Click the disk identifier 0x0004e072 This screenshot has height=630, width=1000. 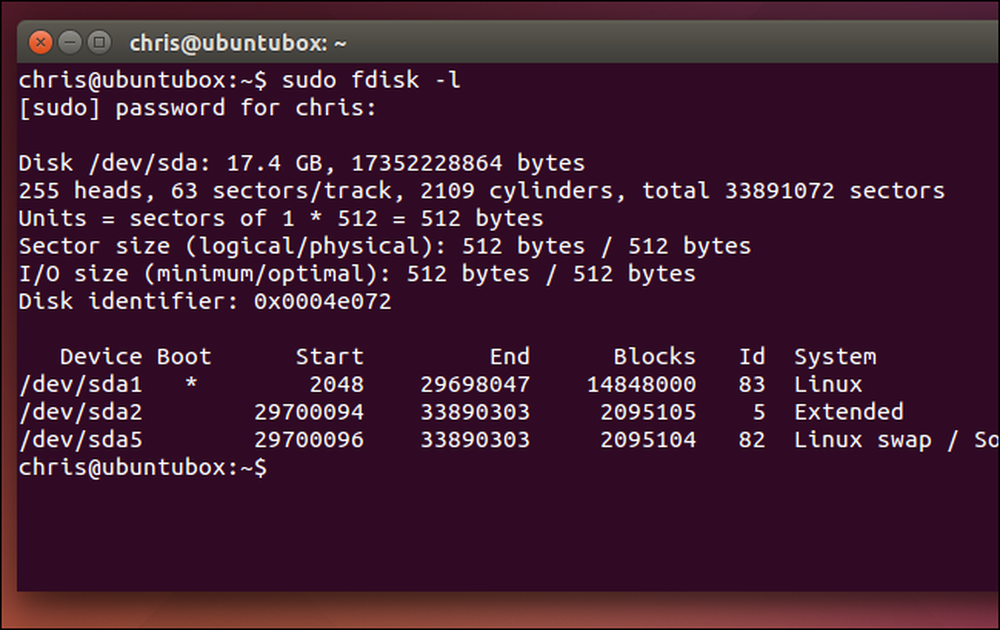click(323, 301)
